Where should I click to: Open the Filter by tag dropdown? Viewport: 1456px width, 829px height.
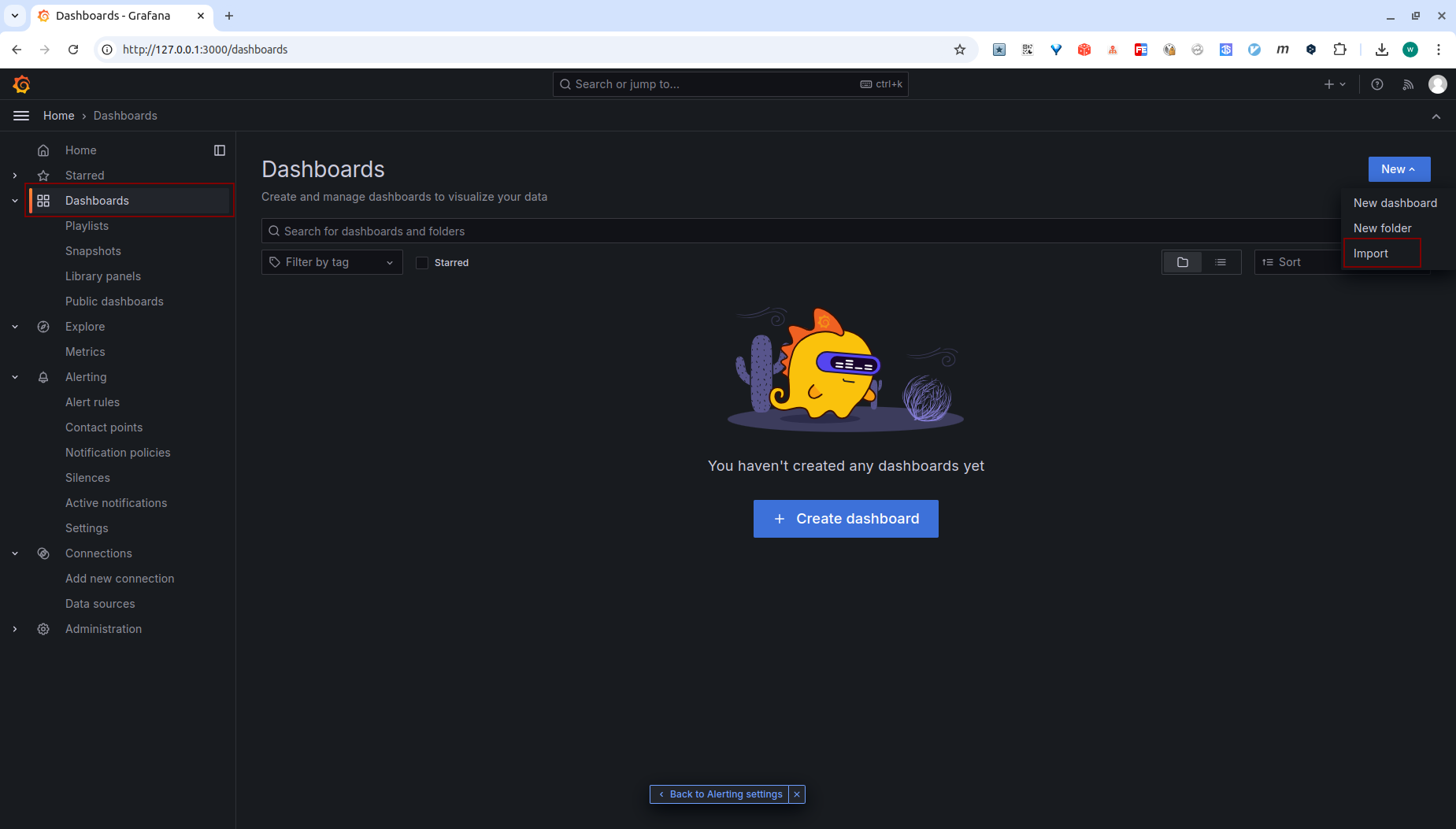coord(332,262)
